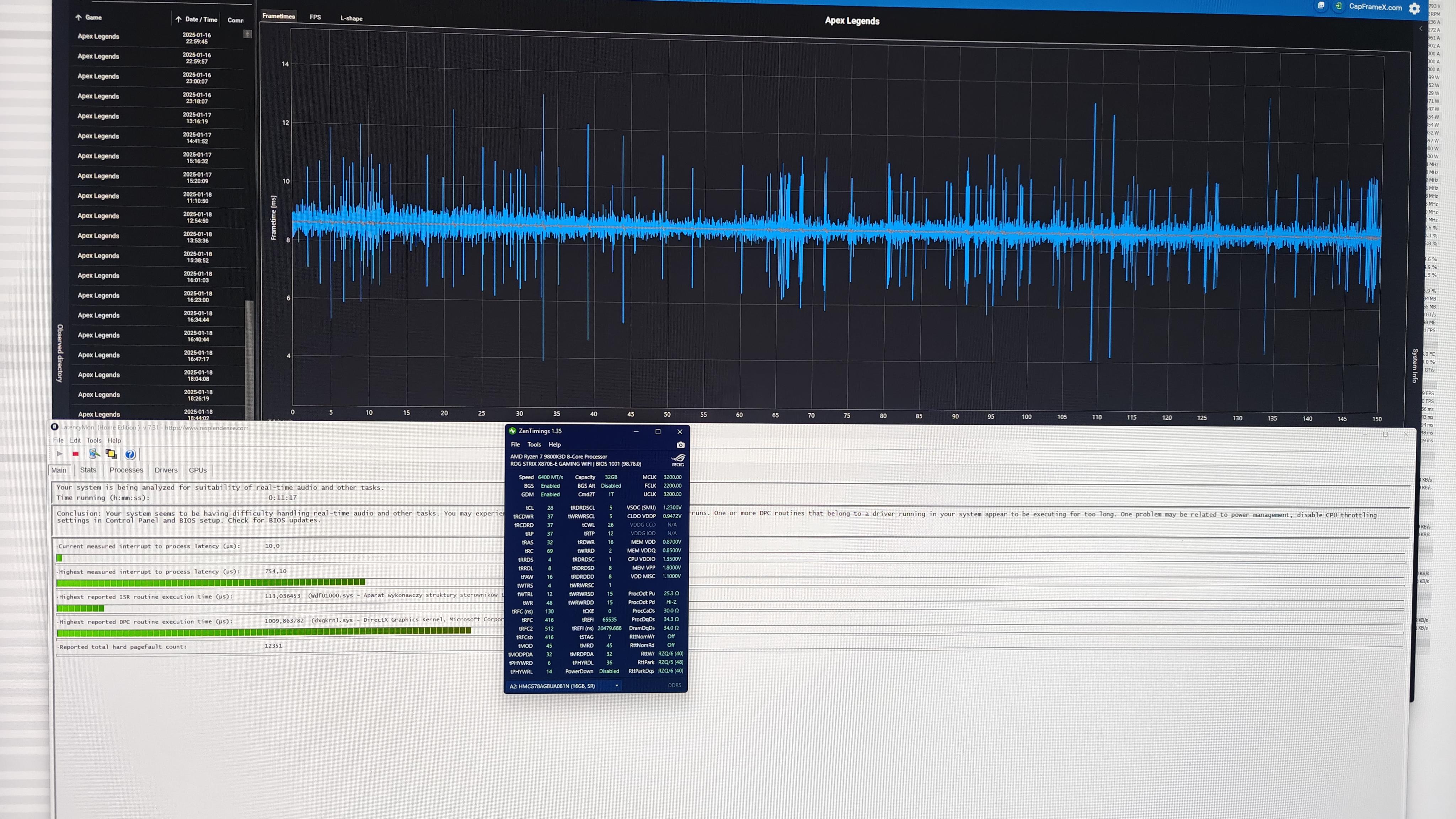
Task: Click the yellow overlapping-windows toolbar icon
Action: [111, 454]
